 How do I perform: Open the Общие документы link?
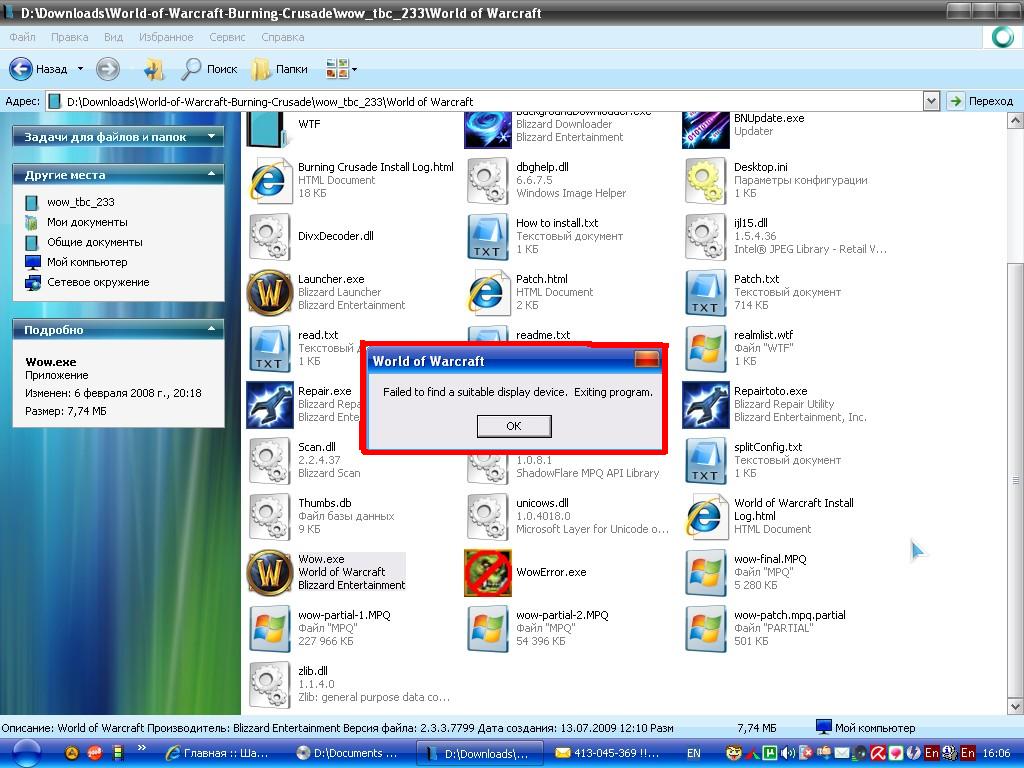[94, 242]
